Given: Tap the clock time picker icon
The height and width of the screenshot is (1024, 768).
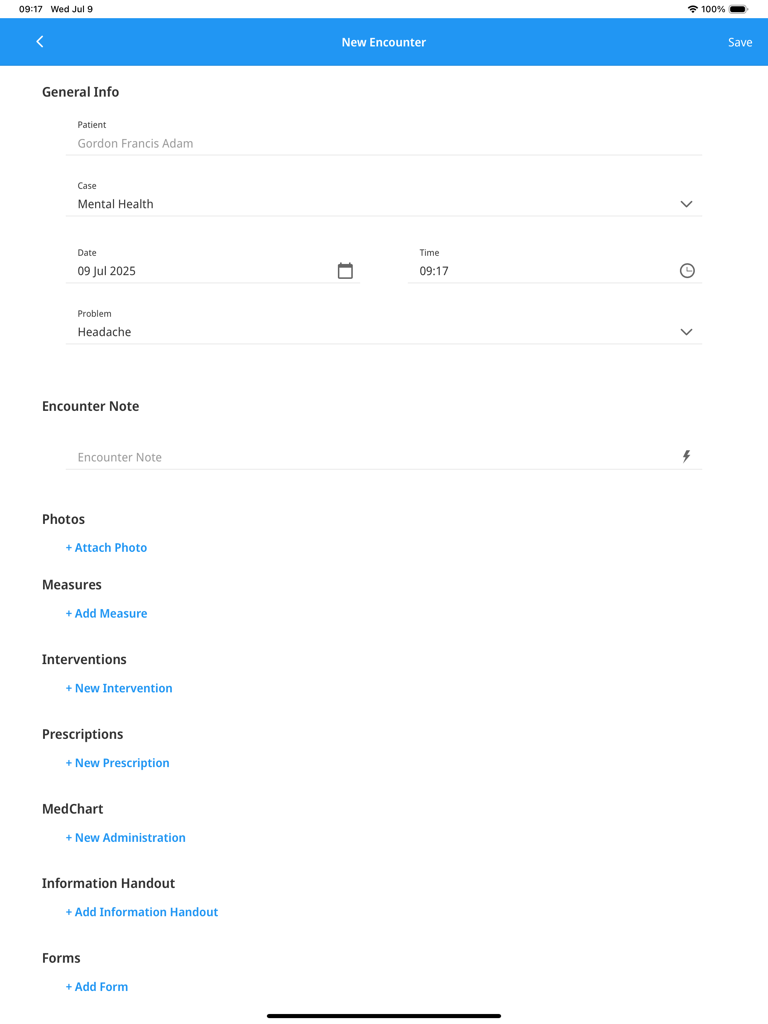Looking at the screenshot, I should click(x=687, y=271).
